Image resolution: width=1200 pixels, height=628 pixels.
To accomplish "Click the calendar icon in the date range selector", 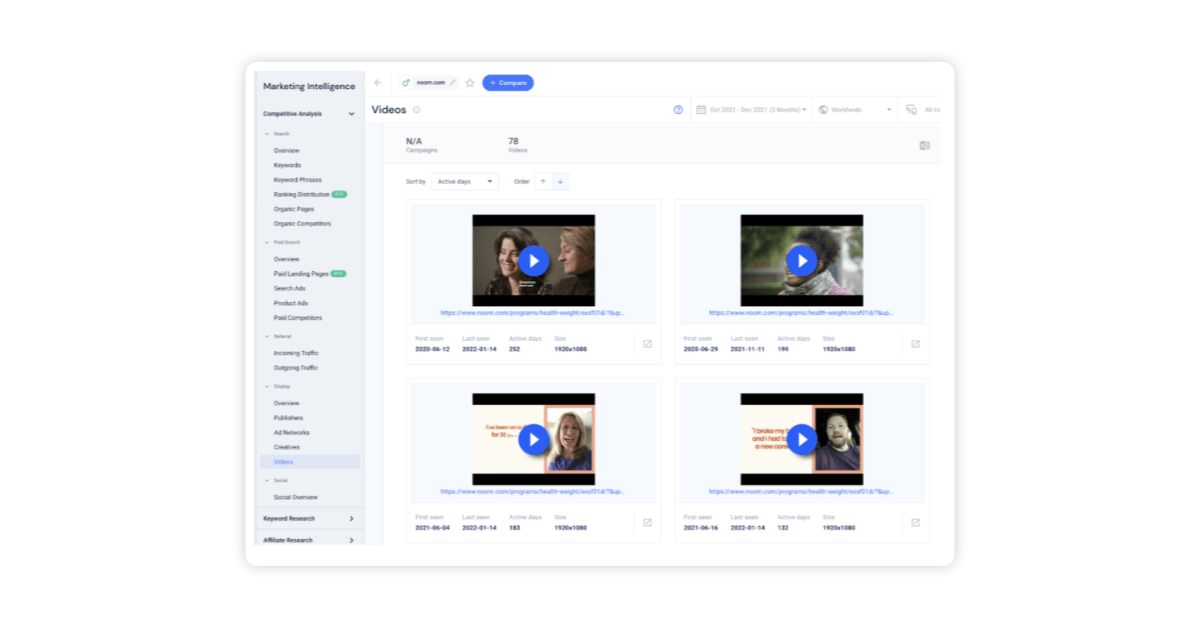I will tap(700, 110).
